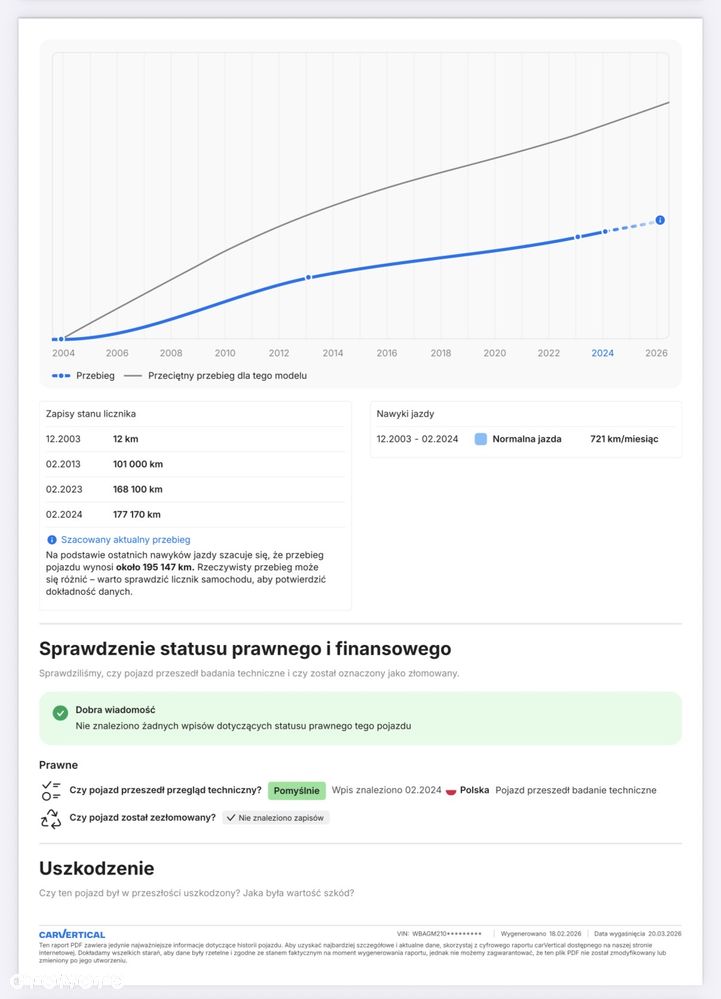Click the checklist icon for technical inspection

[x=51, y=790]
